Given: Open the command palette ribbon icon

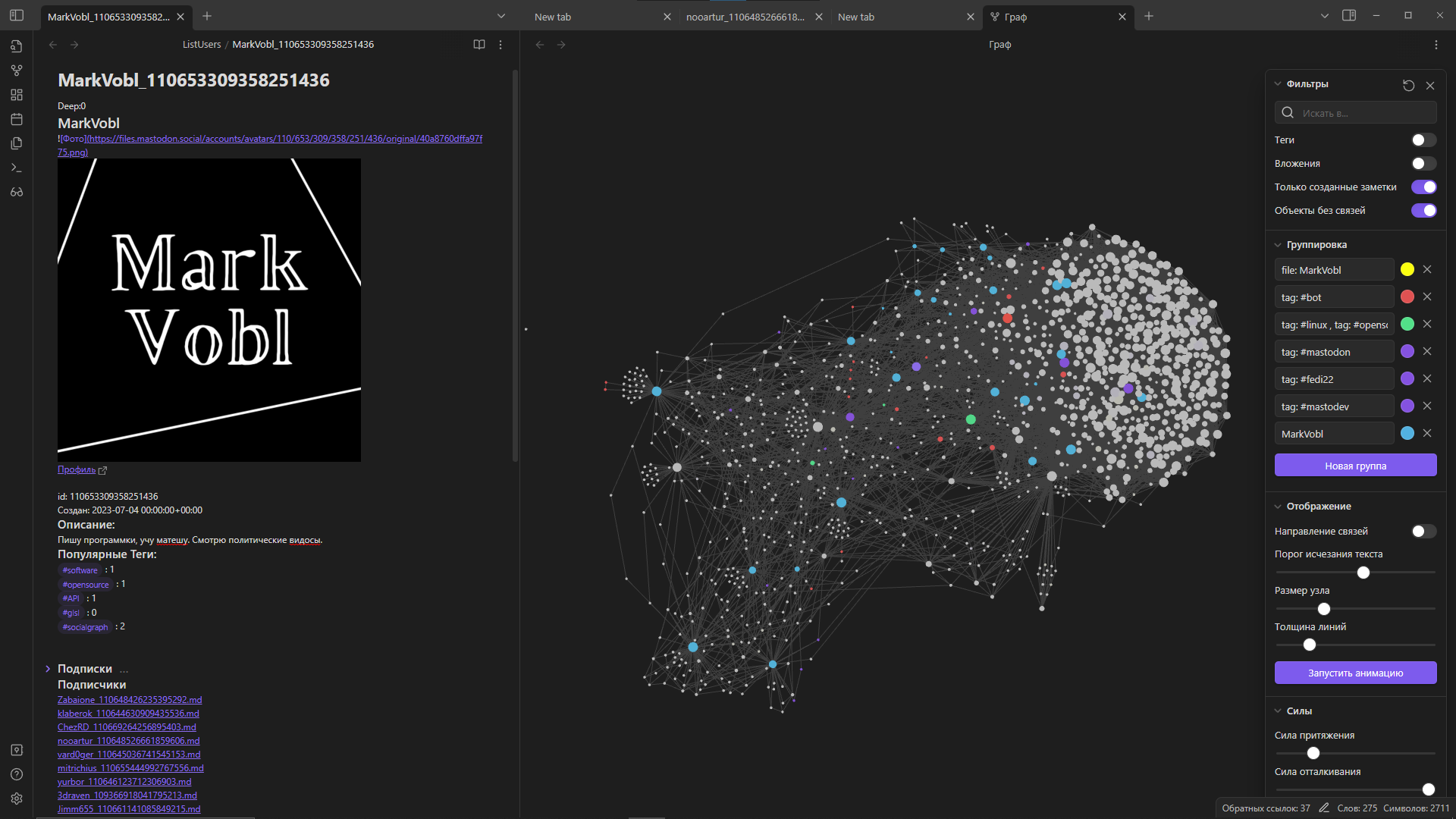Looking at the screenshot, I should [17, 168].
